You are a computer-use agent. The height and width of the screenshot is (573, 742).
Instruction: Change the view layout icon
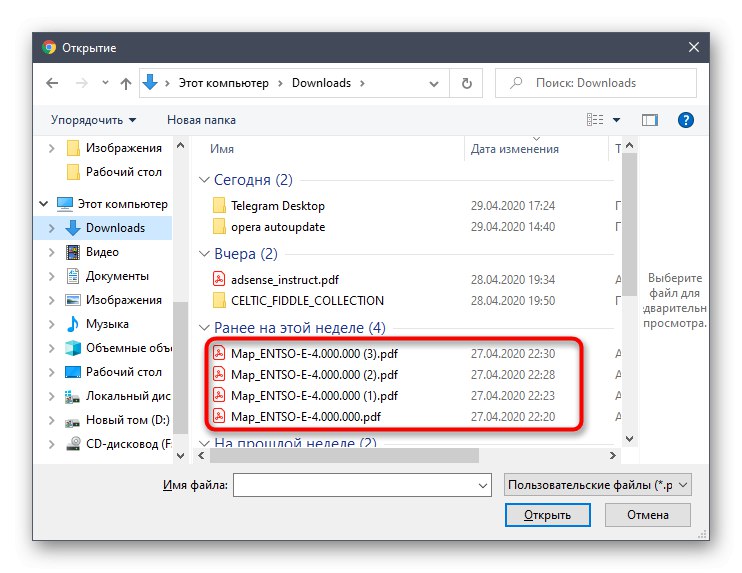click(x=595, y=120)
